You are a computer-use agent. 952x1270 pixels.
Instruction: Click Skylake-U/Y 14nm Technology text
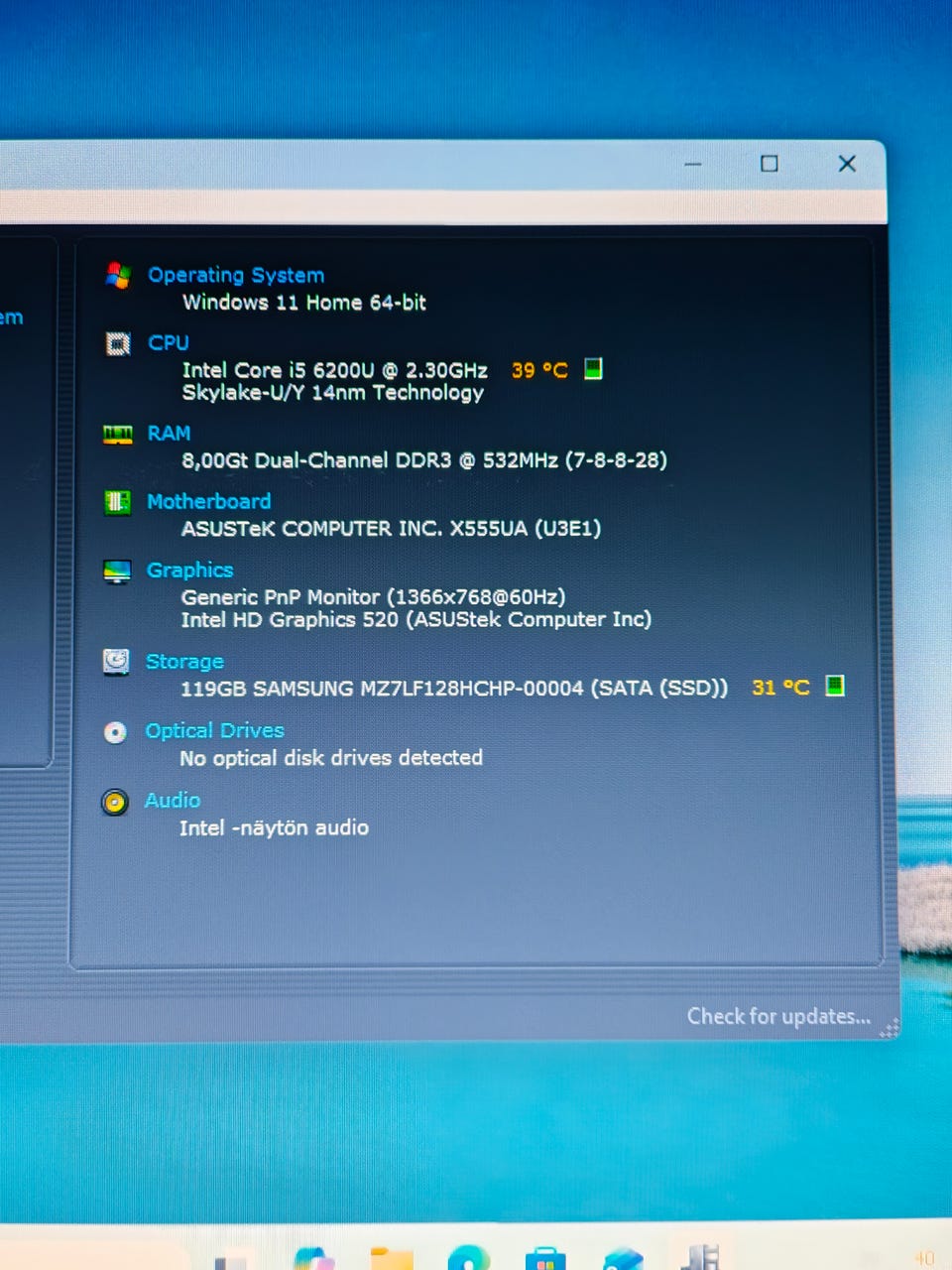333,393
